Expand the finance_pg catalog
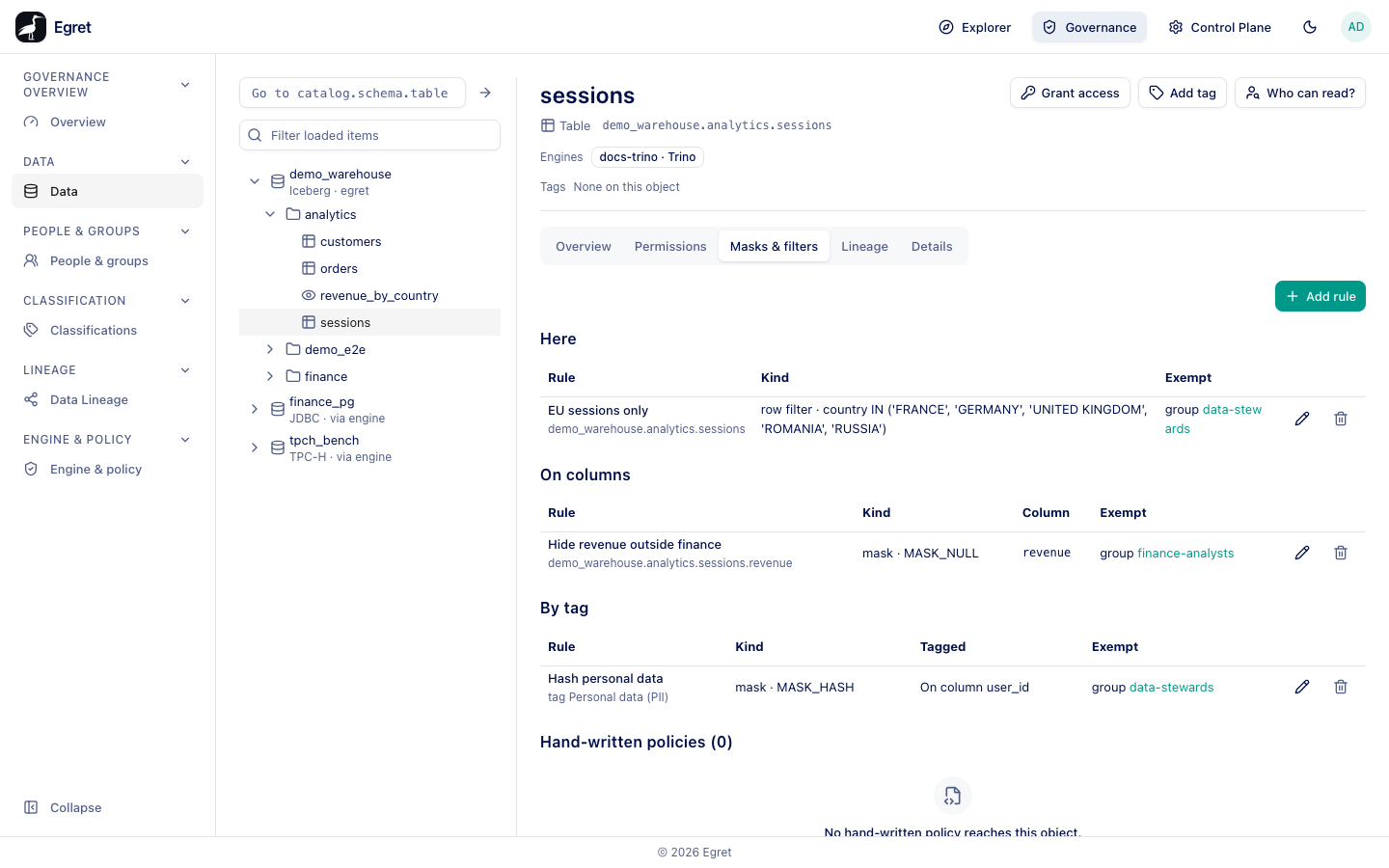The width and height of the screenshot is (1389, 868). click(255, 409)
